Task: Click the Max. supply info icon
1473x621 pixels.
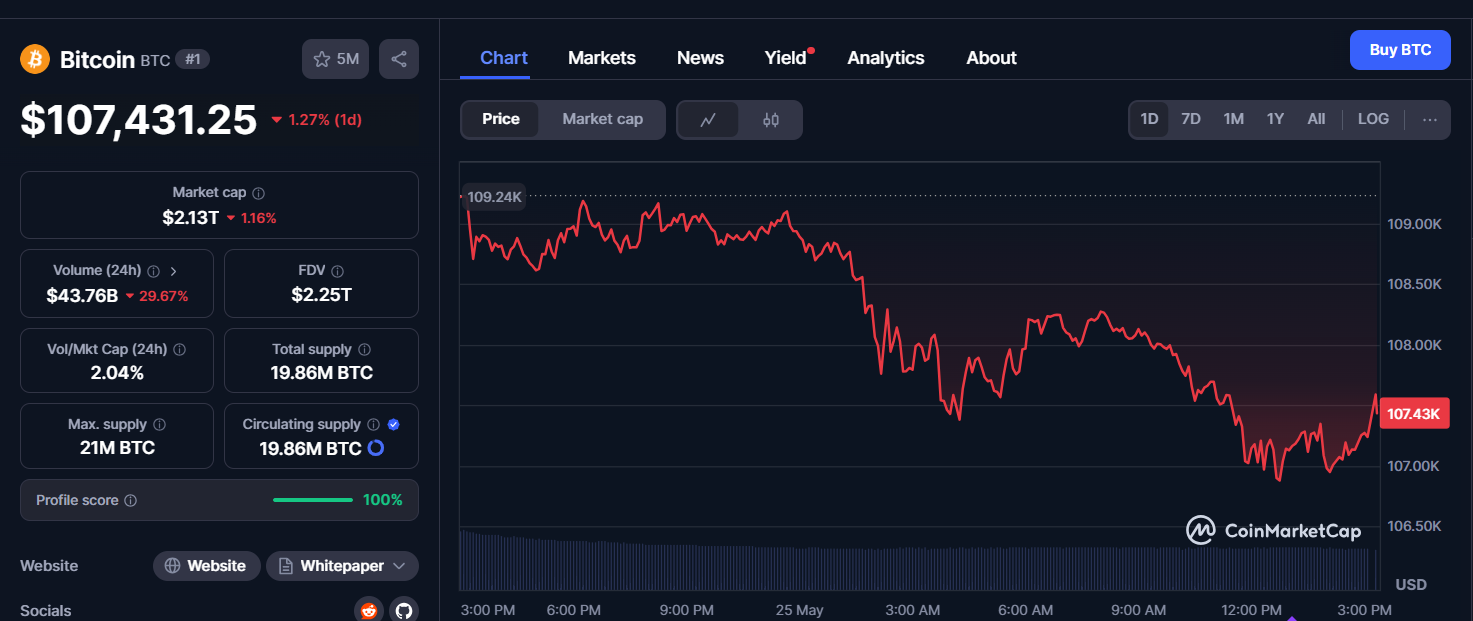Action: click(x=160, y=425)
